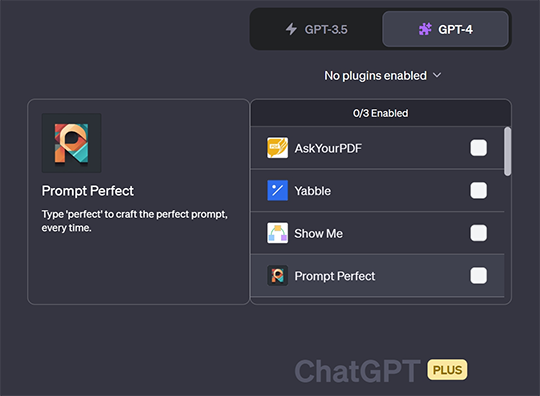Screen dimensions: 540x396
Task: Enable the Show Me plugin checkbox
Action: tap(478, 233)
